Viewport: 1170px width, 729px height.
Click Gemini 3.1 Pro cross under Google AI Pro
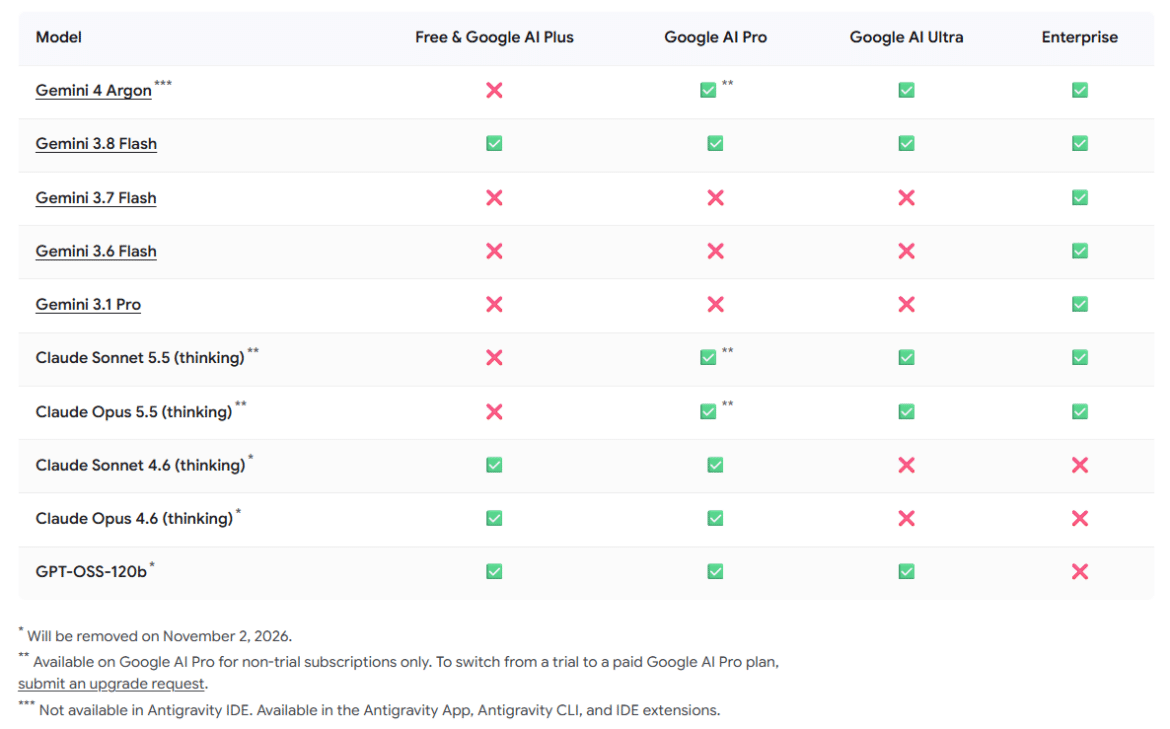tap(716, 304)
